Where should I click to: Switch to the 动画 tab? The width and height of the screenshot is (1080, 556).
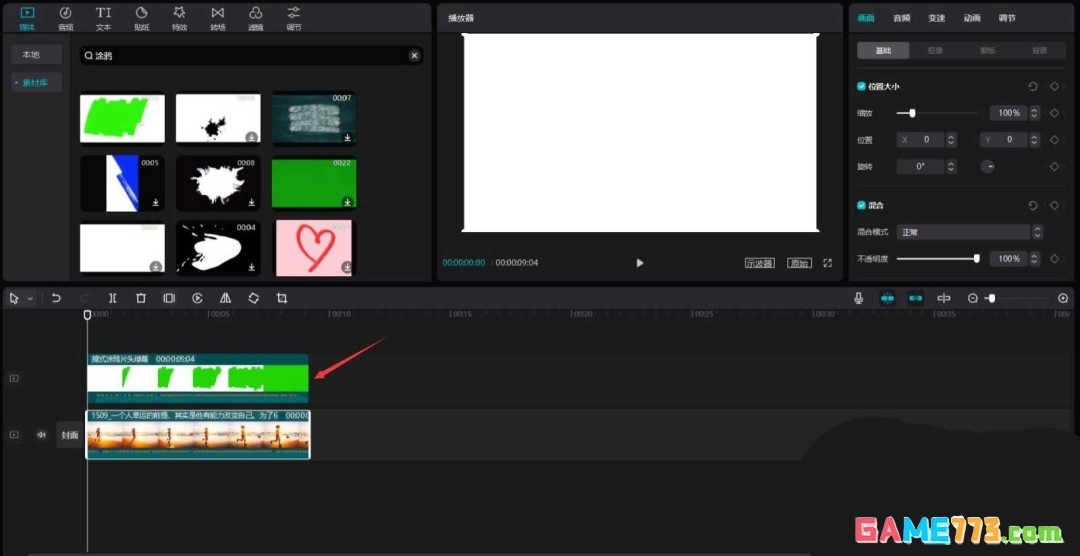[x=971, y=18]
